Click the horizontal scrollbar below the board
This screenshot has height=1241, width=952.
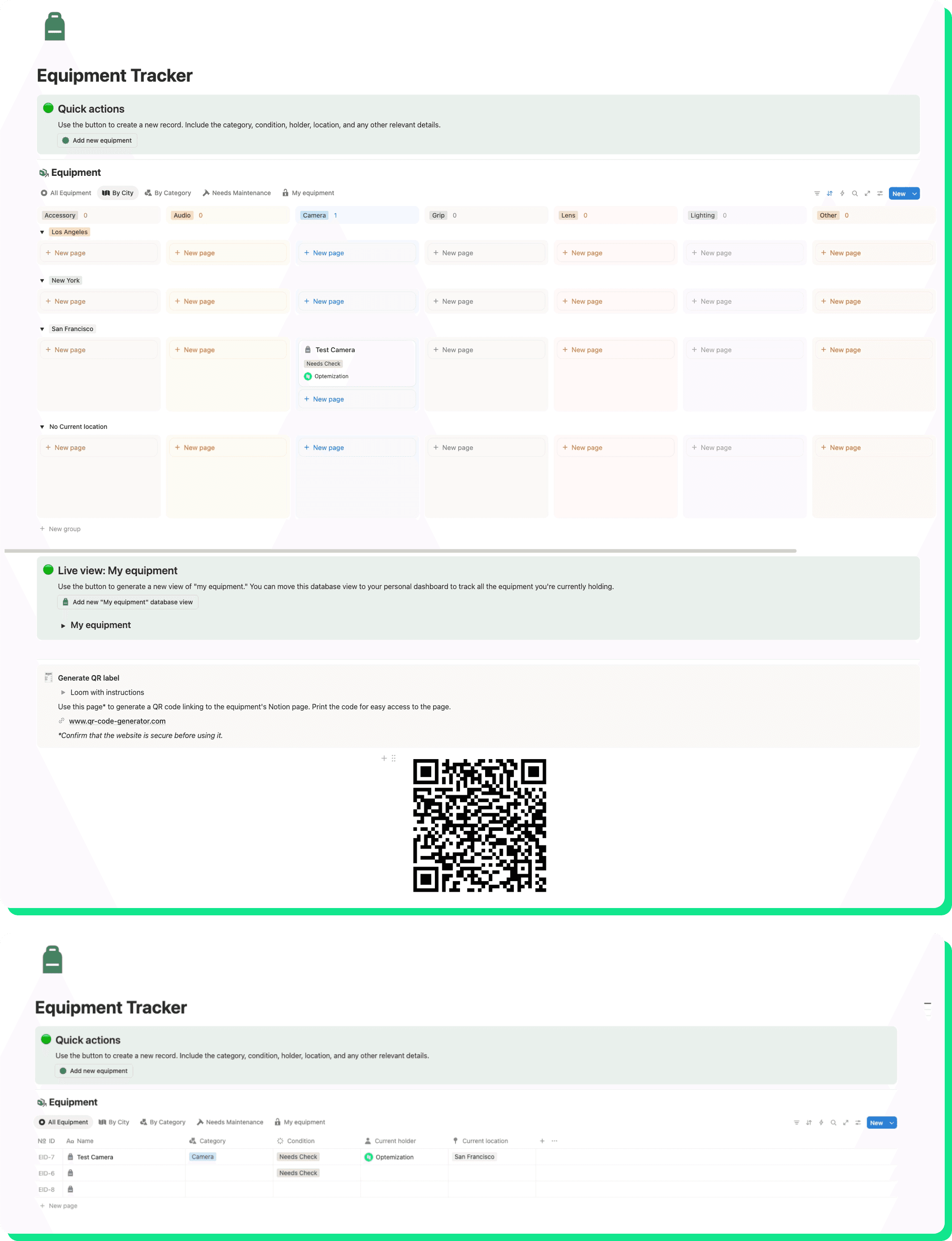pos(400,551)
